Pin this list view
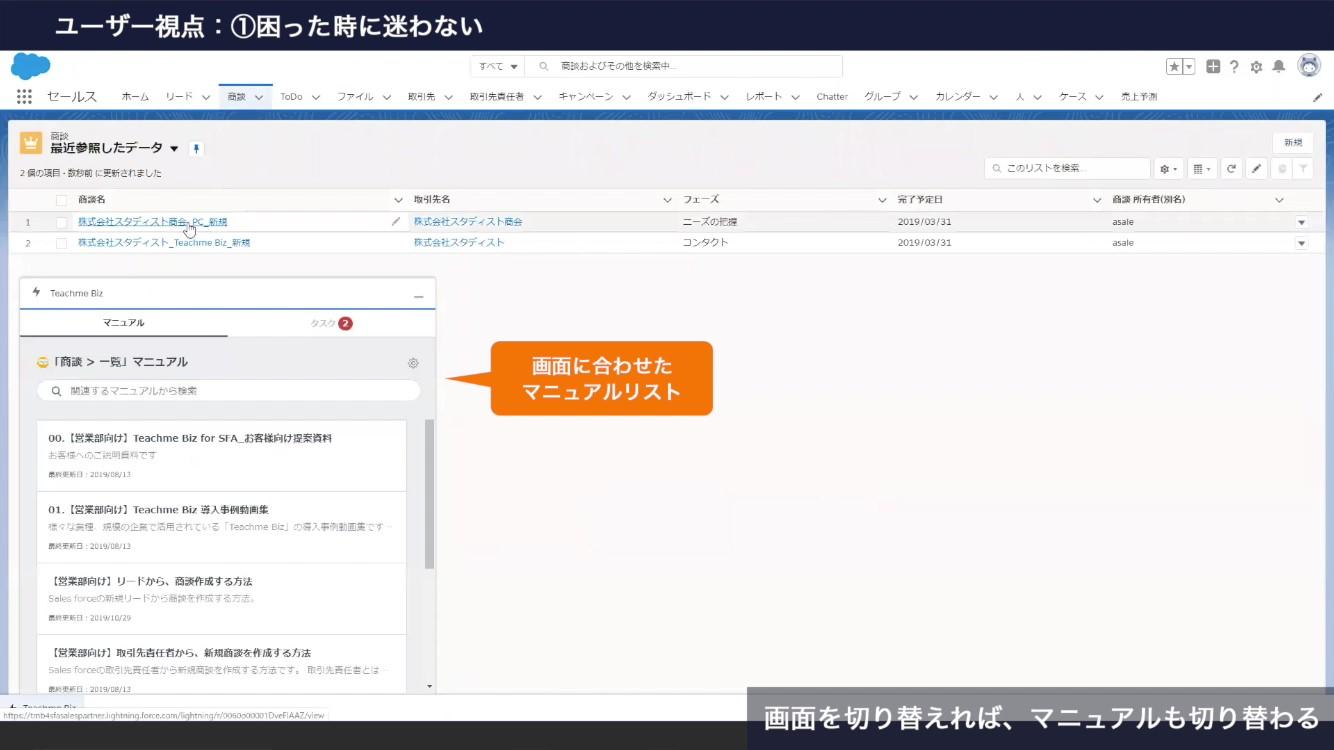The height and width of the screenshot is (750, 1334). [197, 149]
